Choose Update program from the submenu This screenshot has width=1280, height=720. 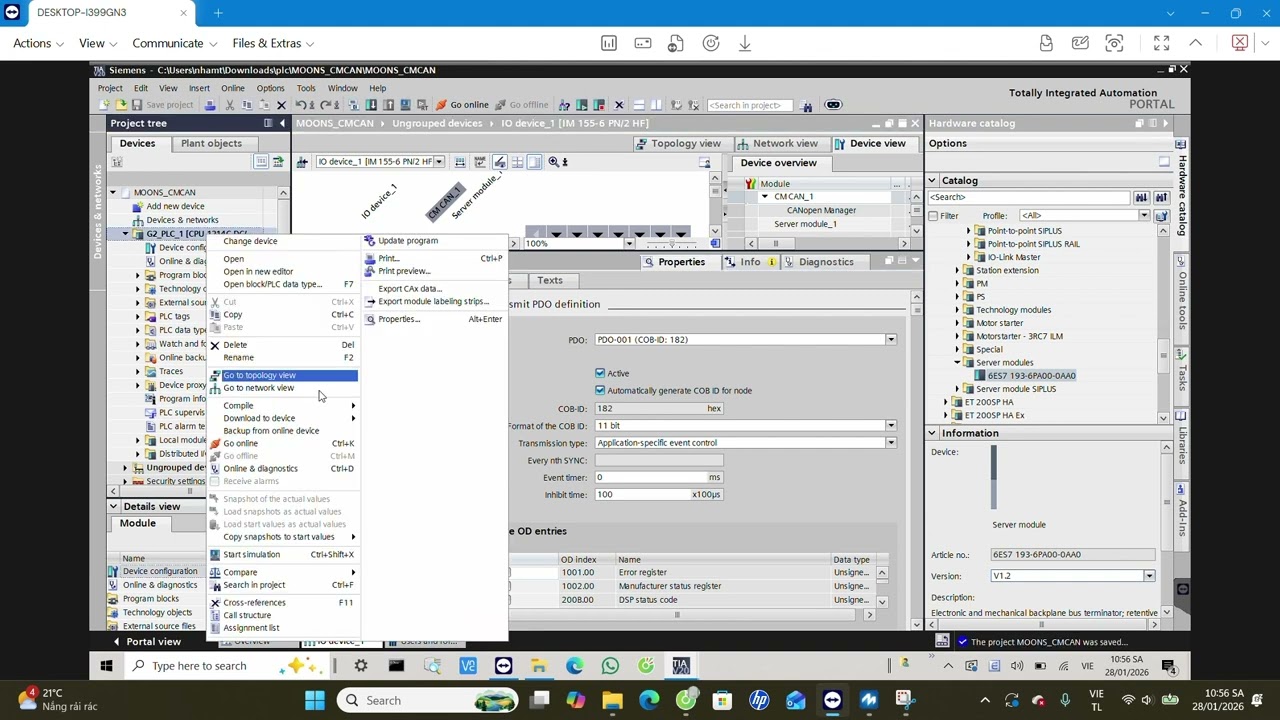coord(408,241)
